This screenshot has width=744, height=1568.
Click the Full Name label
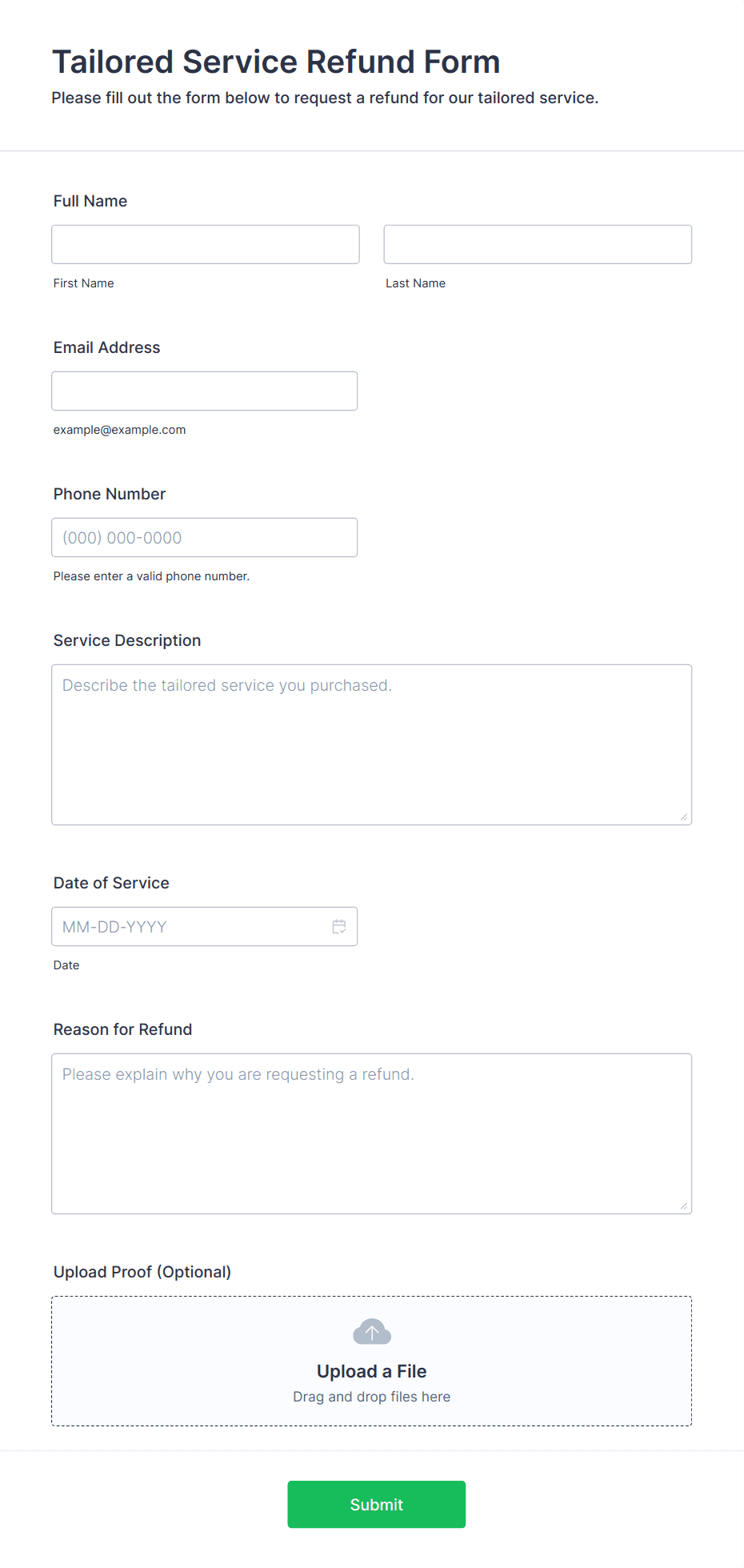tap(90, 201)
